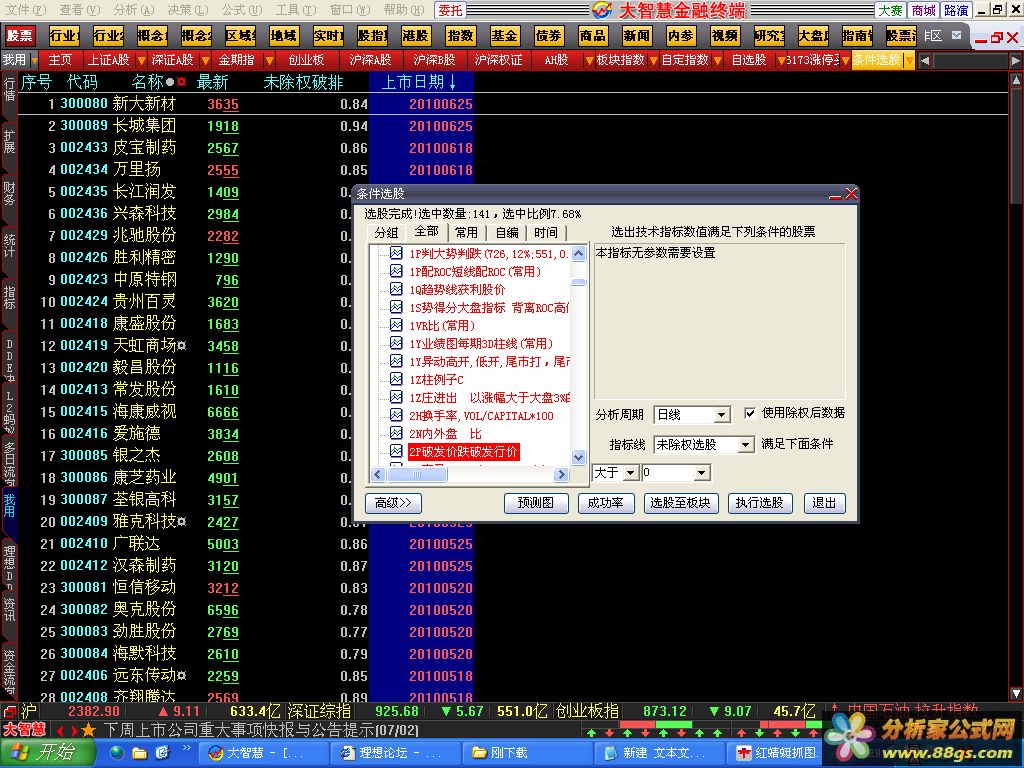Switch to 自编 tab in dialog
The image size is (1024, 768).
point(506,232)
